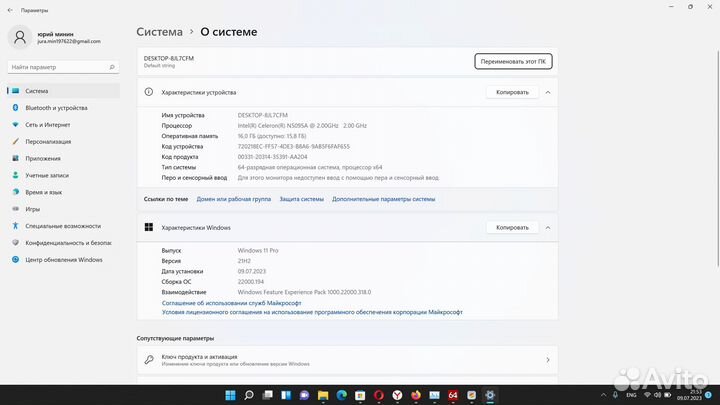Select Персонализация in the sidebar
The image size is (720, 405).
(x=48, y=141)
